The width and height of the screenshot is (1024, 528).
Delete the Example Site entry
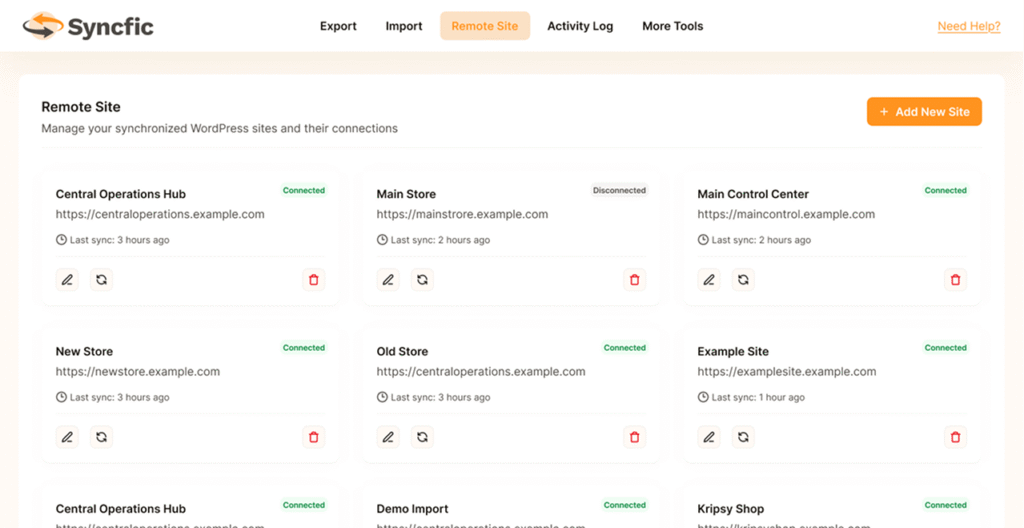pos(955,437)
